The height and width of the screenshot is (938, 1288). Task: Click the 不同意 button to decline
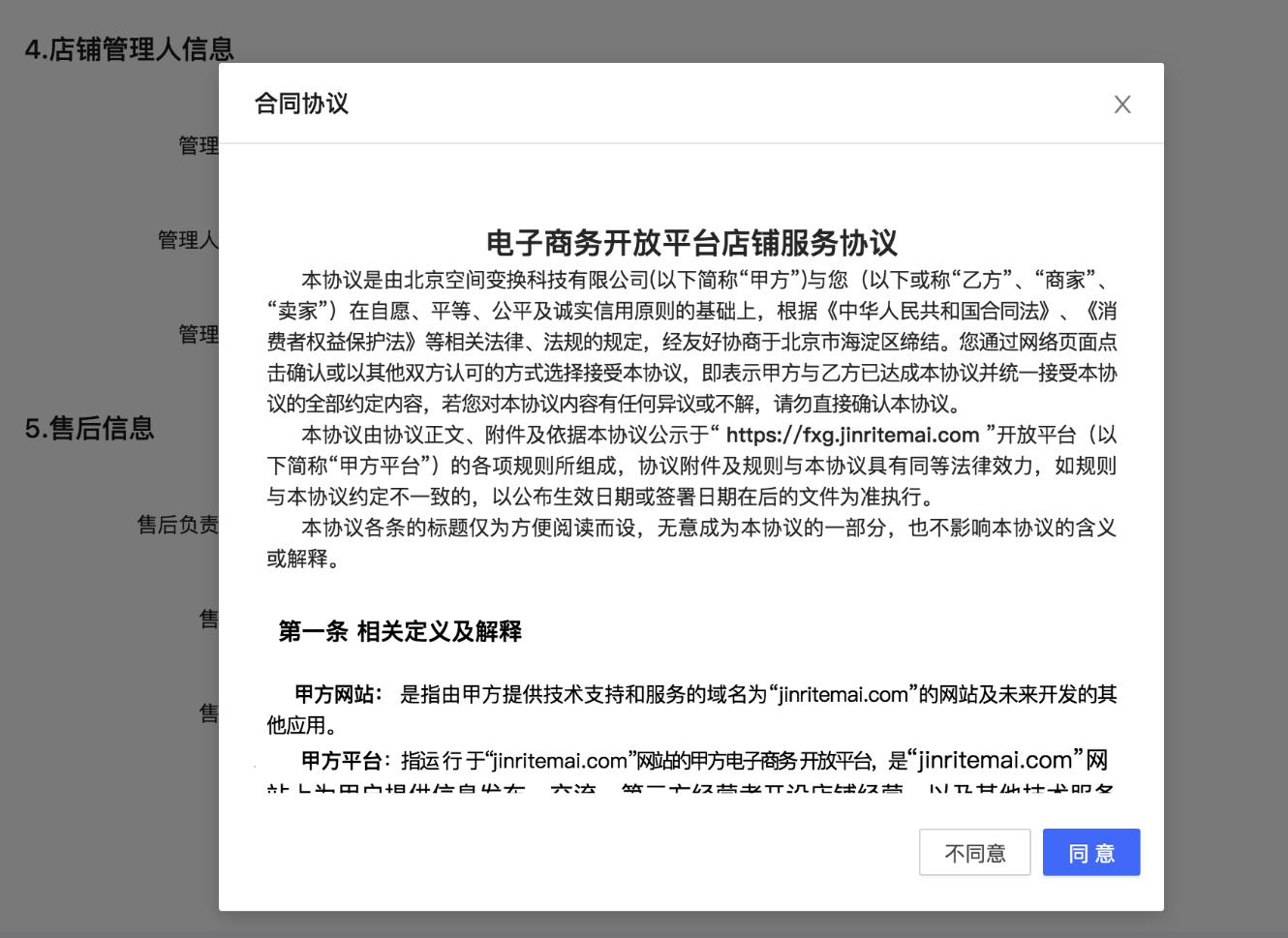974,852
